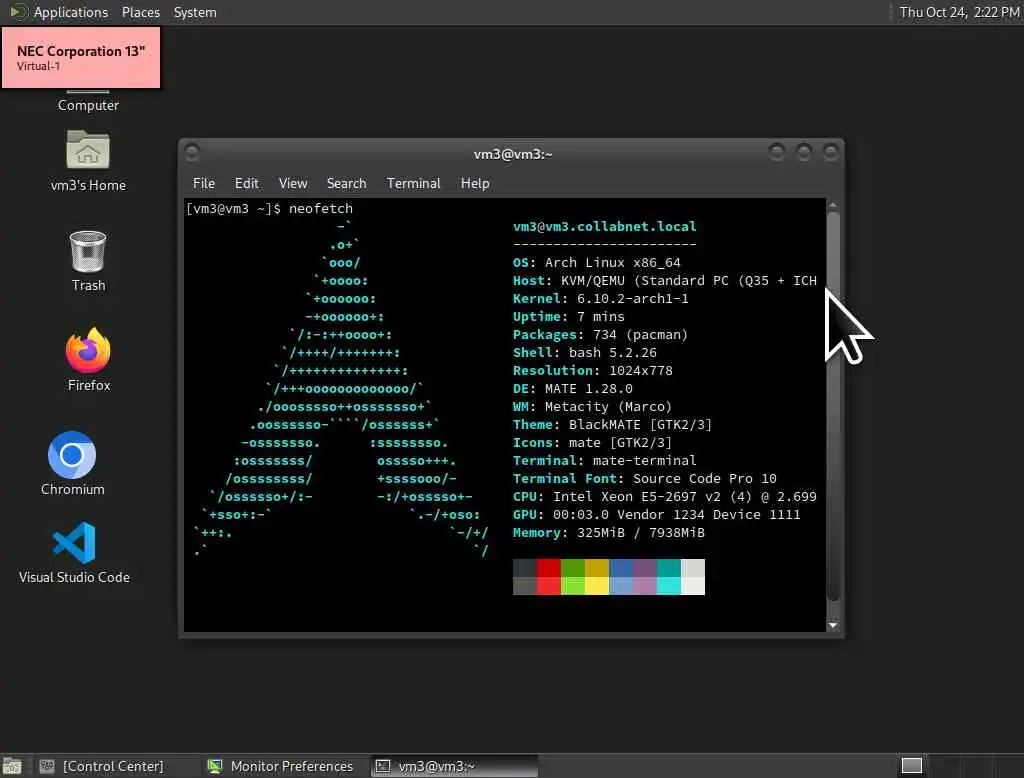Minimize the vm3@vm3 terminal window
1024x778 pixels.
[x=776, y=152]
